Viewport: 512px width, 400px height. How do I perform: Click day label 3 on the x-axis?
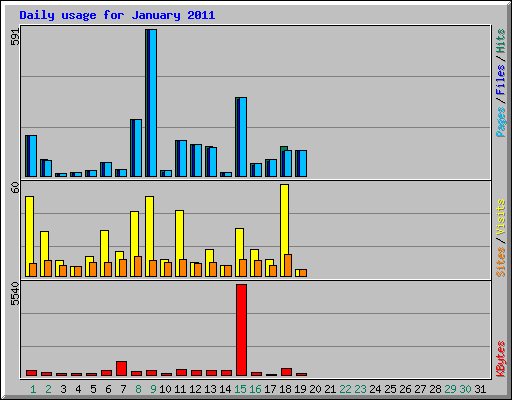click(x=63, y=389)
